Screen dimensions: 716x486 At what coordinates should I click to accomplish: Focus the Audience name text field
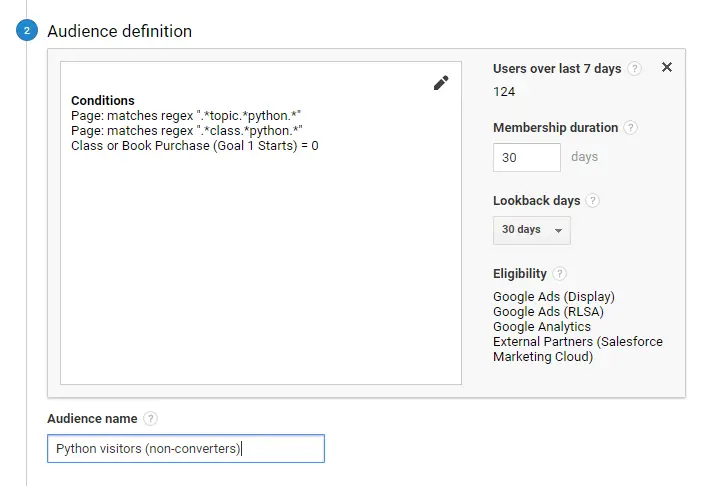186,449
